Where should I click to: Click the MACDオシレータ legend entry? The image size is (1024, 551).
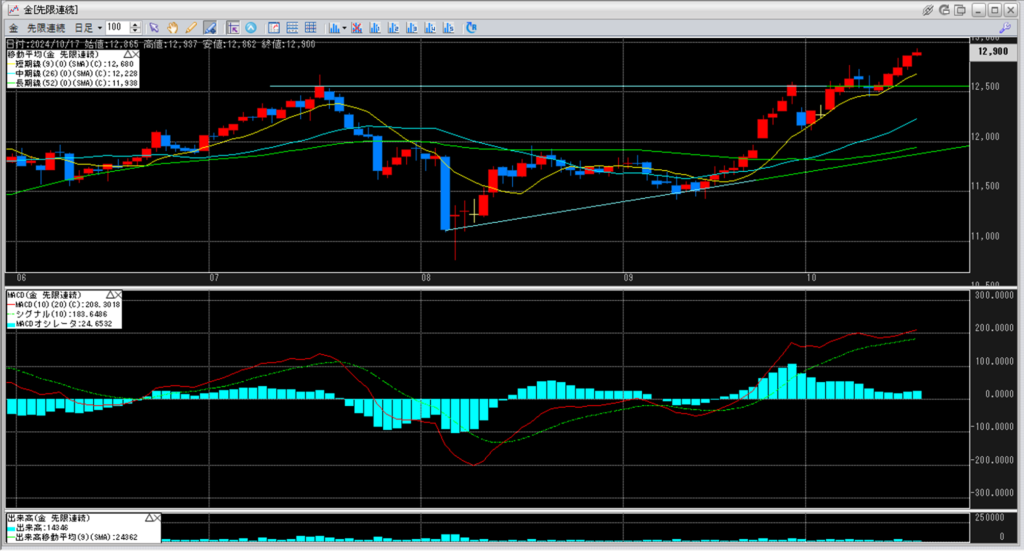[x=59, y=324]
